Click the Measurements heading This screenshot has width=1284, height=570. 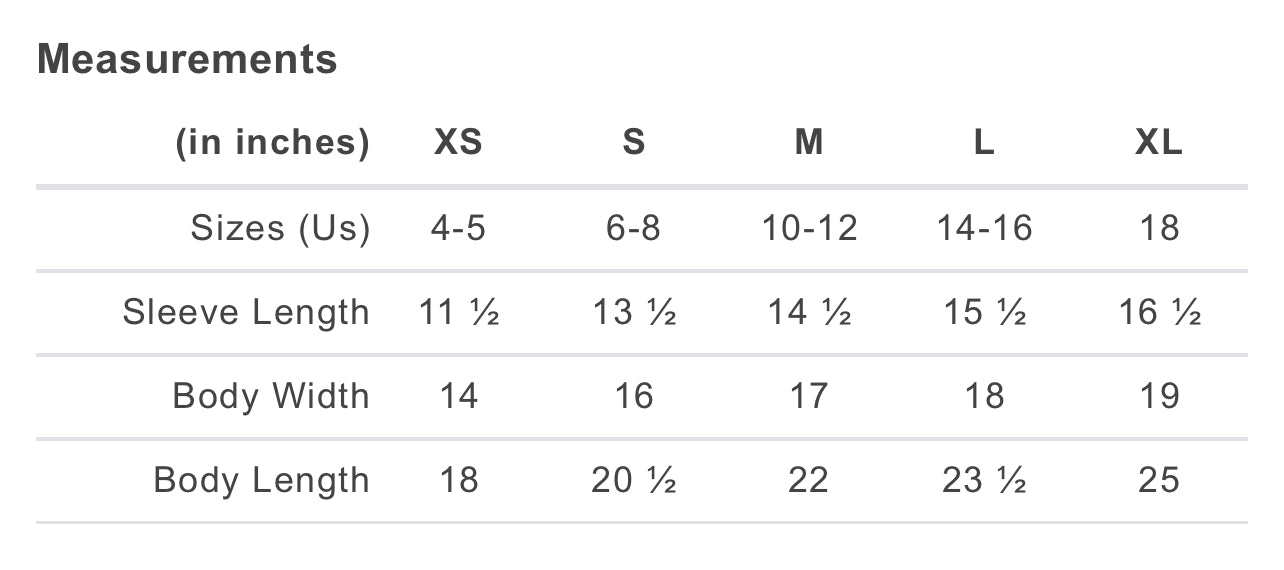pyautogui.click(x=187, y=60)
